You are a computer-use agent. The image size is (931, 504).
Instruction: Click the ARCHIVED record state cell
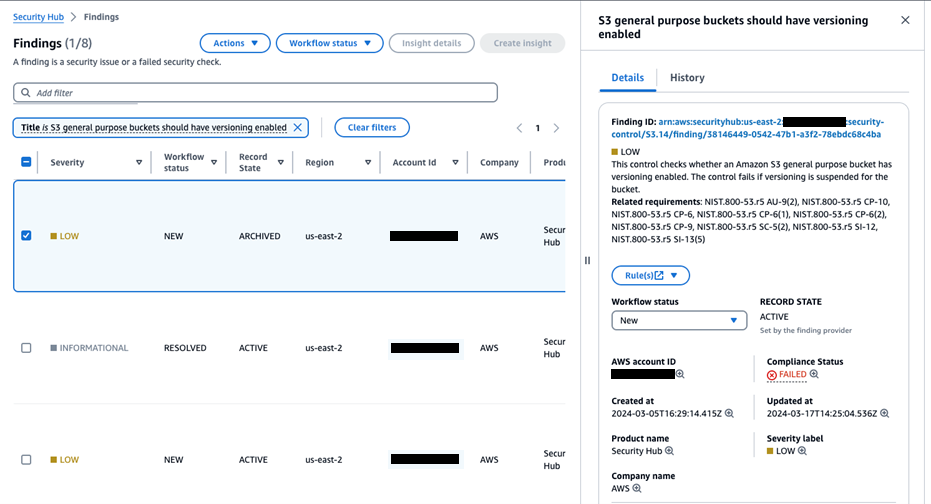coord(259,236)
